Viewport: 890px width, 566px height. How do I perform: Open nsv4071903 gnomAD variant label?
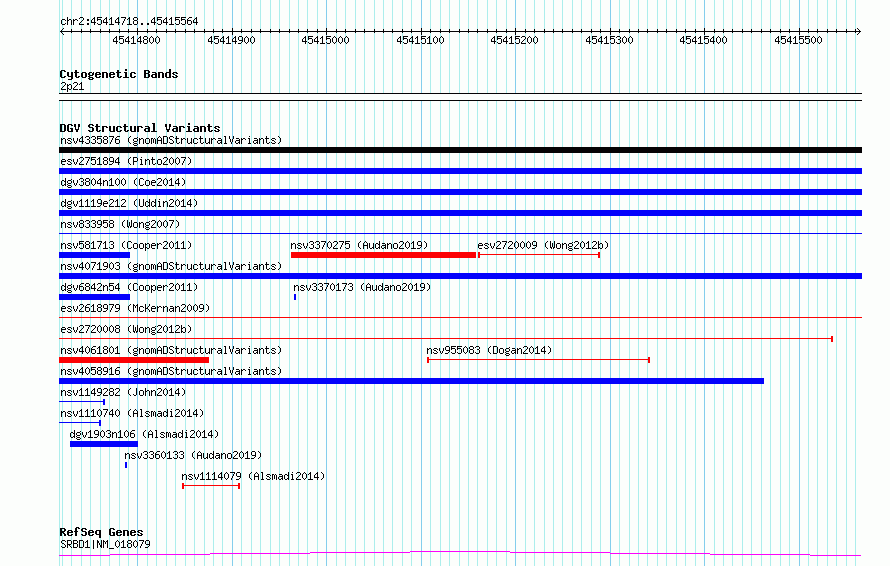(171, 266)
